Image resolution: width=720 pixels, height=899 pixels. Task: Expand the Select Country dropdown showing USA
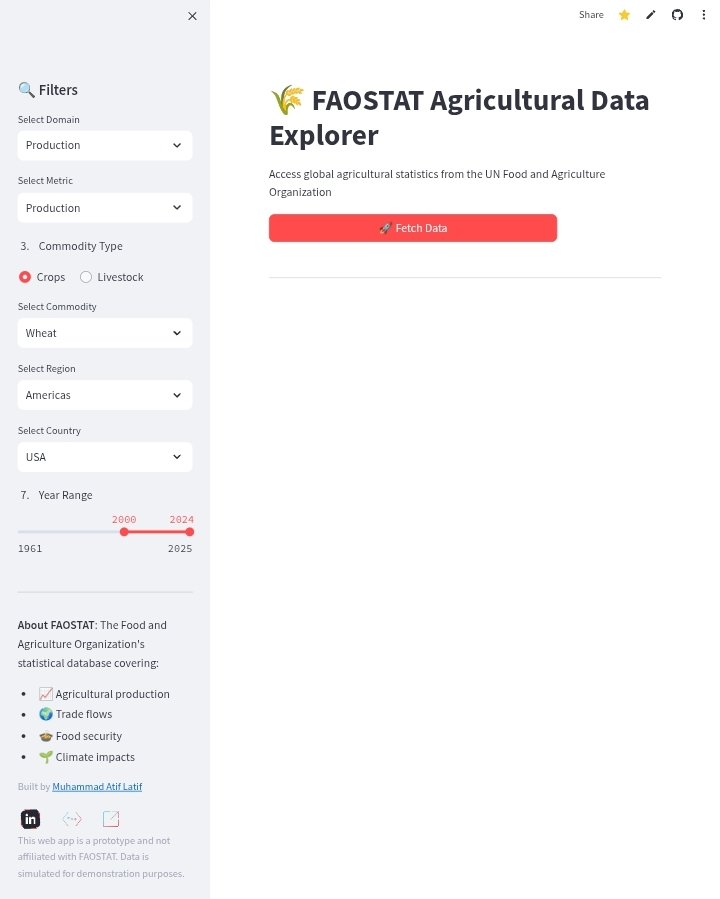coord(105,457)
